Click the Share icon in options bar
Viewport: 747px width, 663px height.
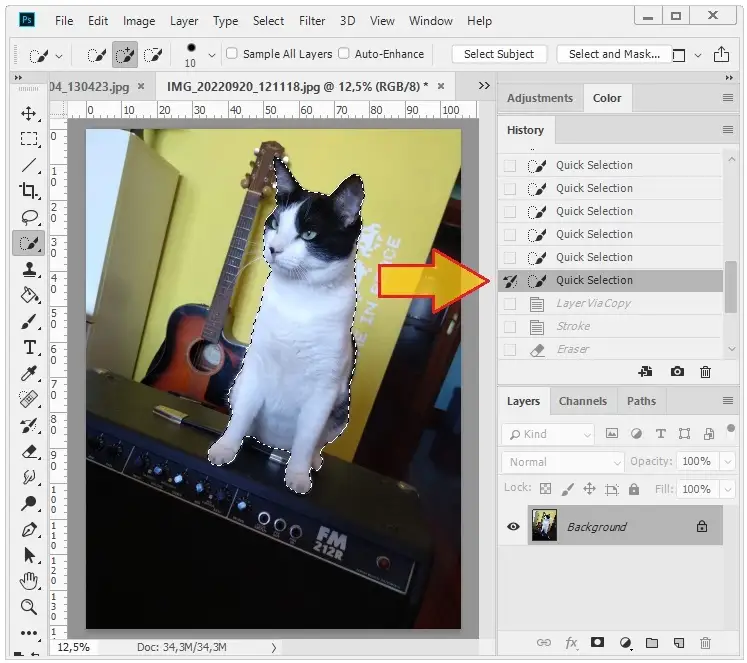[721, 54]
